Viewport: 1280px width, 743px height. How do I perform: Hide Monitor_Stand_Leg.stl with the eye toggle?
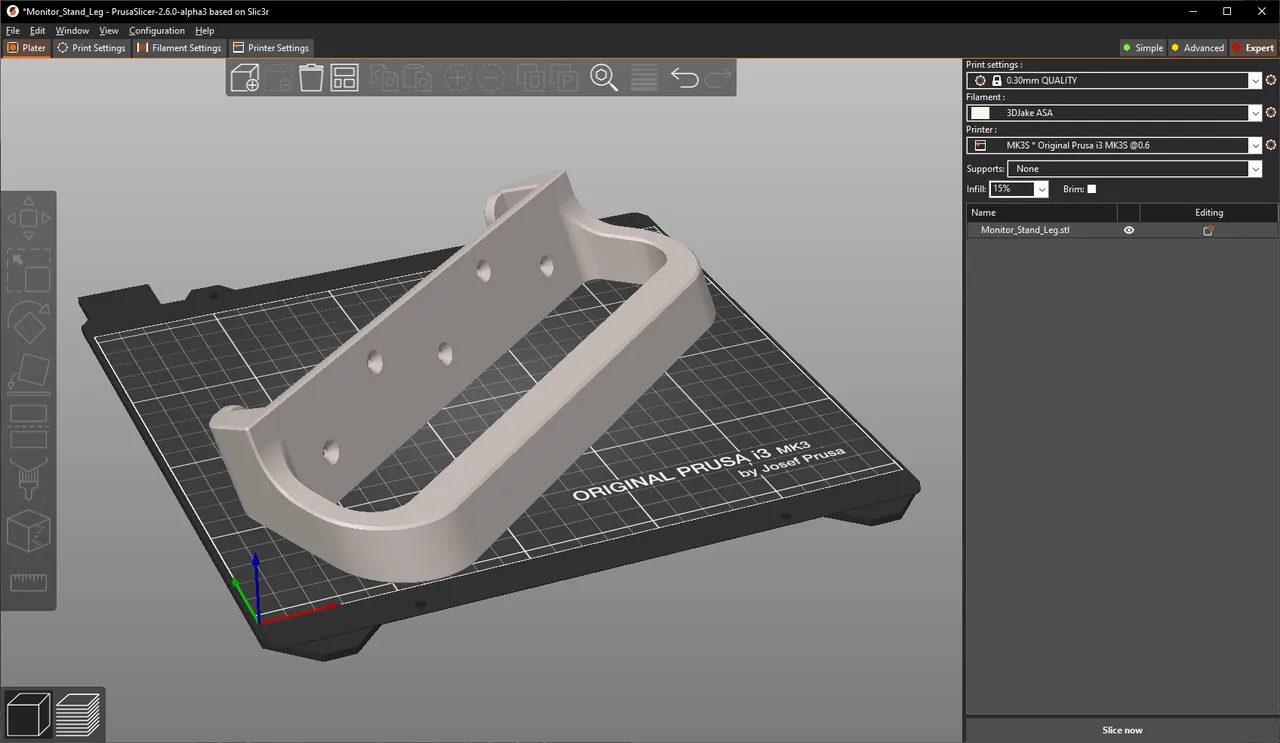tap(1128, 229)
